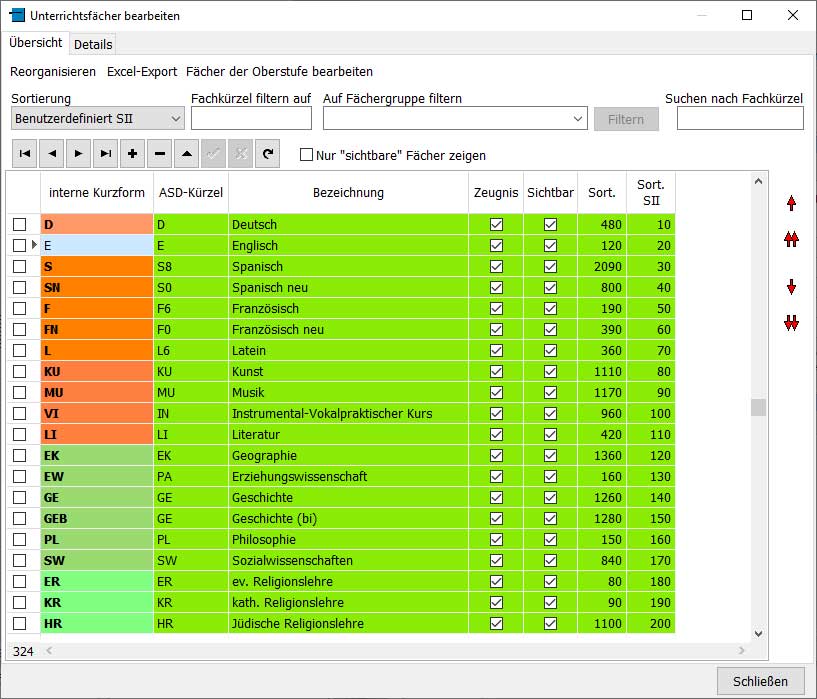Click the Sort value 2090 cell
The image size is (817, 699).
pyautogui.click(x=602, y=267)
